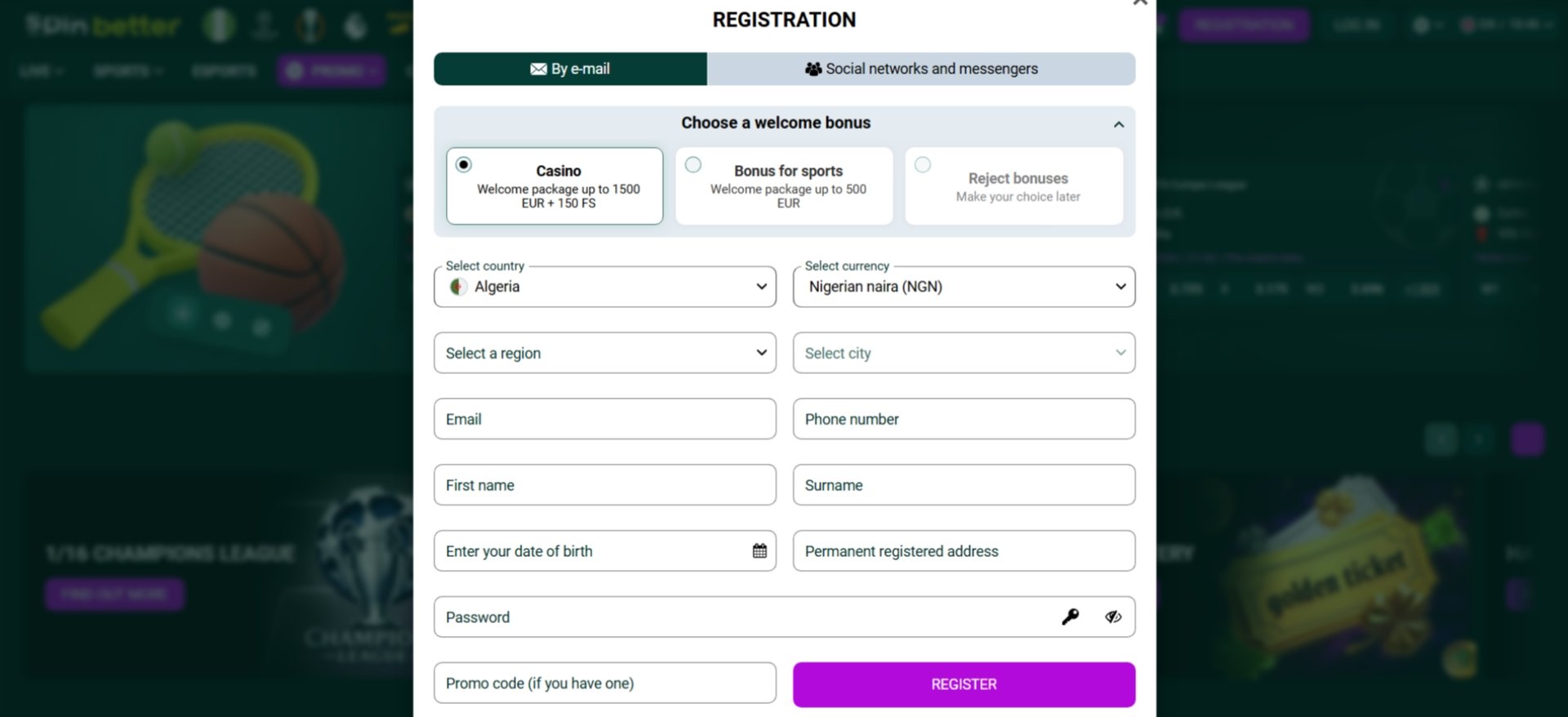
Task: Open the calendar icon for date of birth
Action: point(759,550)
